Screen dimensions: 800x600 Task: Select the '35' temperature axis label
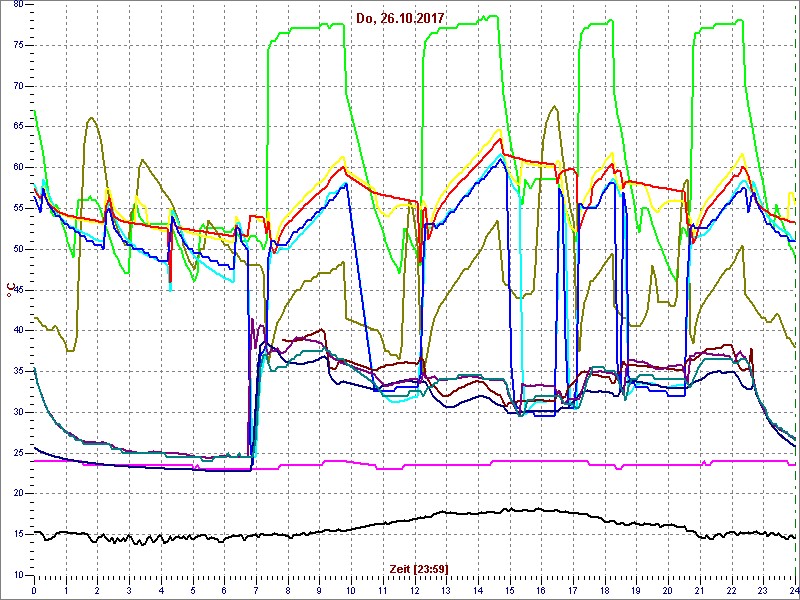tap(18, 371)
